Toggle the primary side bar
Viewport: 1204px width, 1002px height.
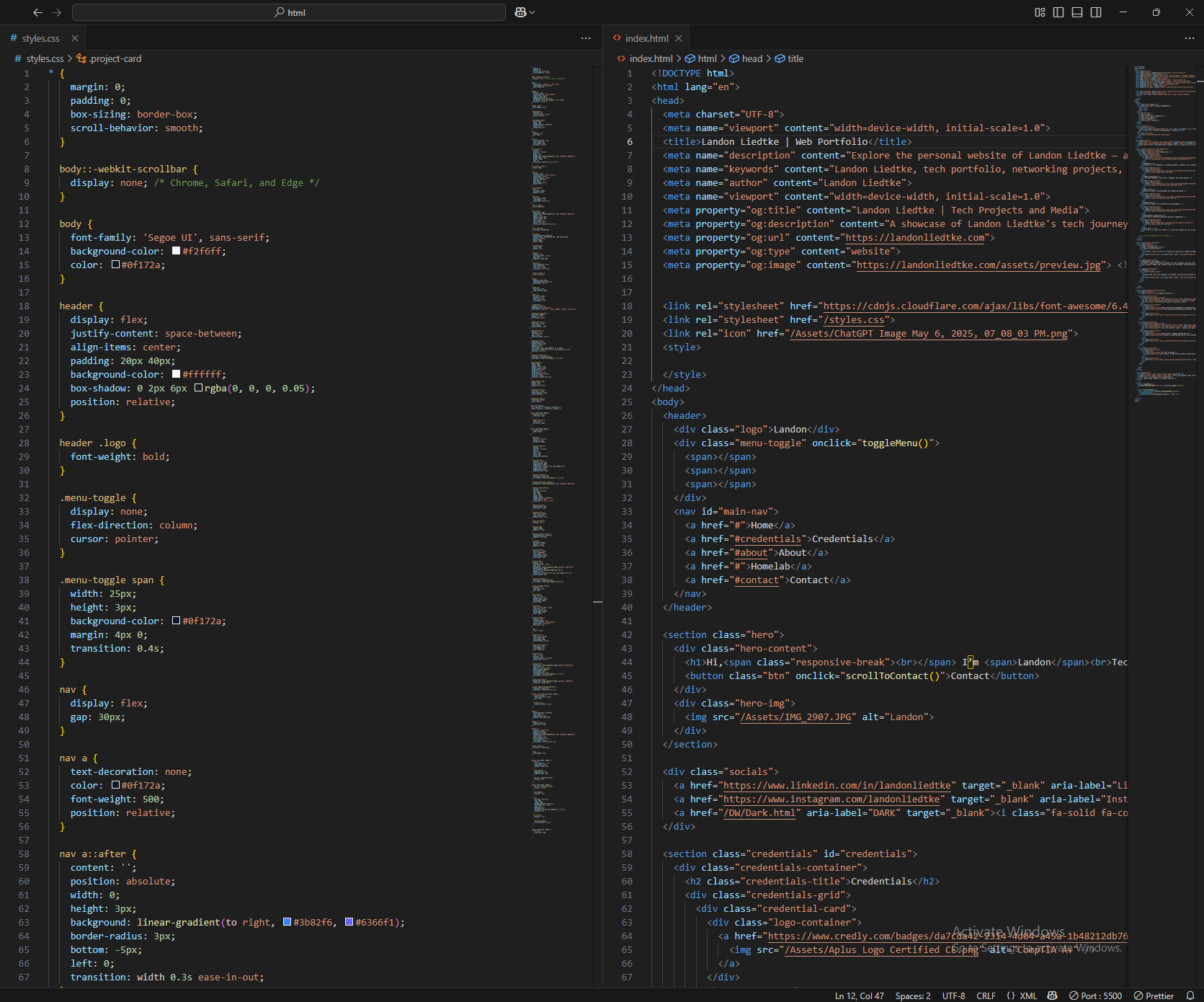[x=1058, y=12]
